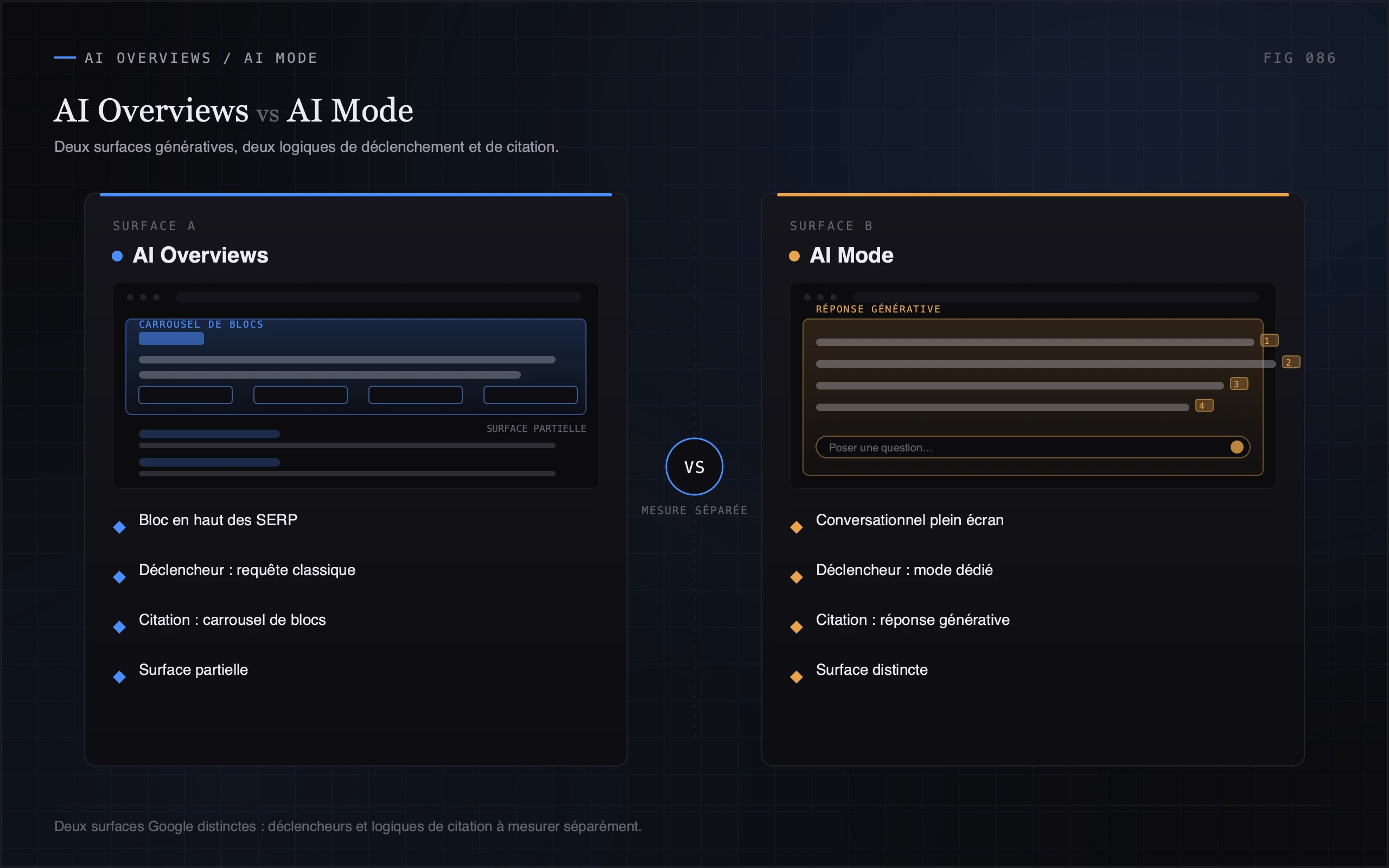The image size is (1389, 868).
Task: Click the SURFACE A label
Action: (154, 226)
